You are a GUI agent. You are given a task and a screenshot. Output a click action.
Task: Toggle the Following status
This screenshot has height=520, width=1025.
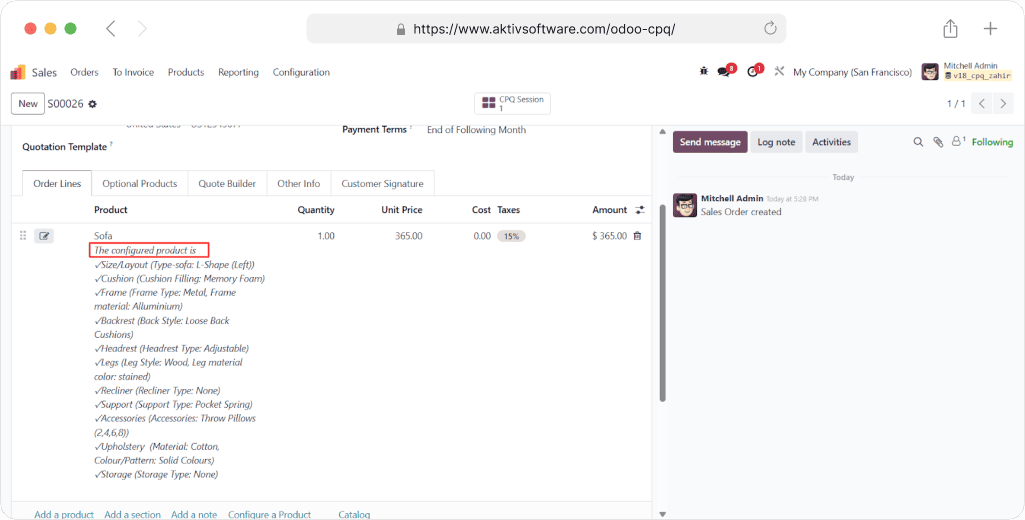point(992,142)
